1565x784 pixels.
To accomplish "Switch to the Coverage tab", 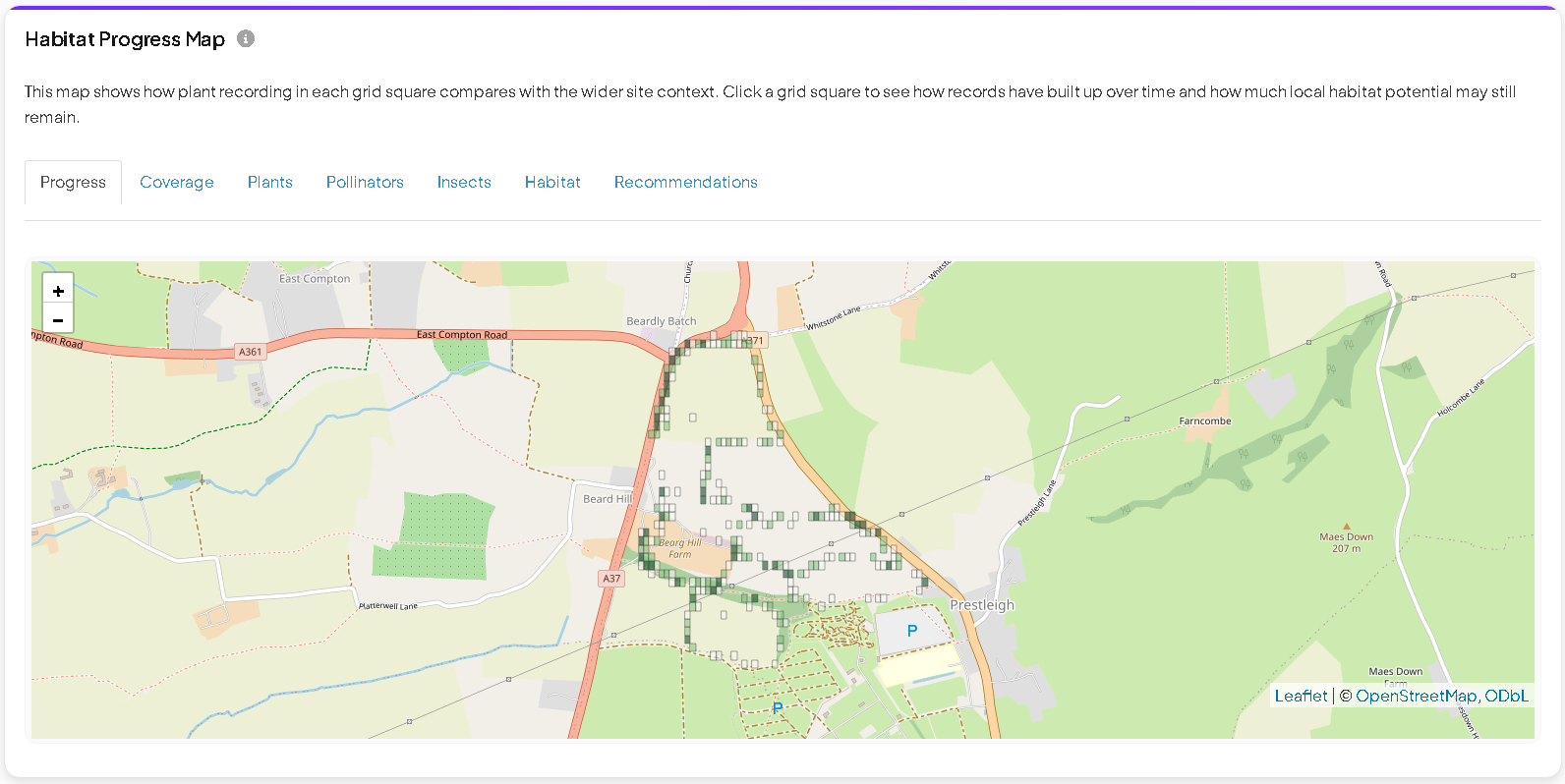I will (177, 182).
